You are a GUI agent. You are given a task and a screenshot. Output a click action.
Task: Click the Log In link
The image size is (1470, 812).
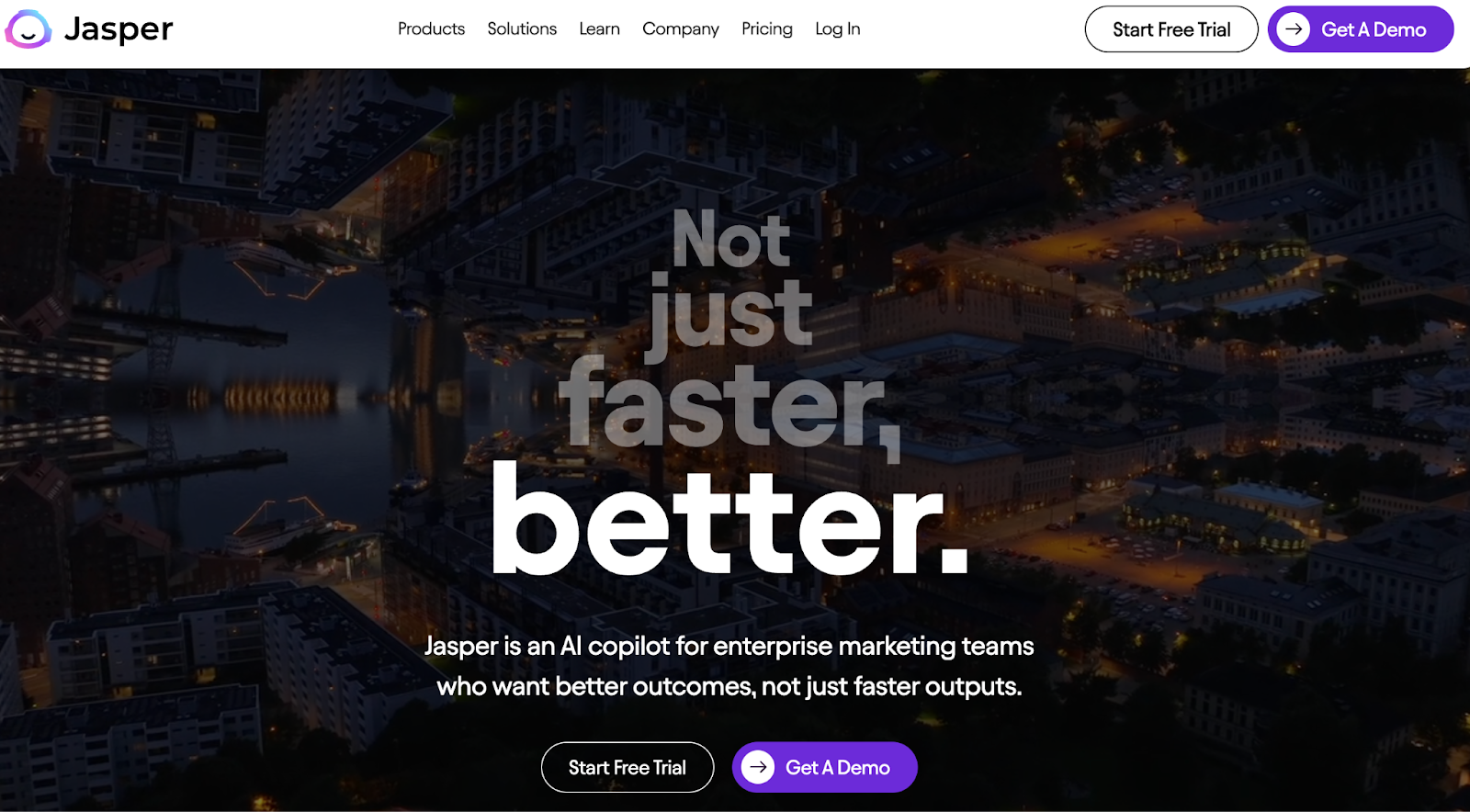838,29
